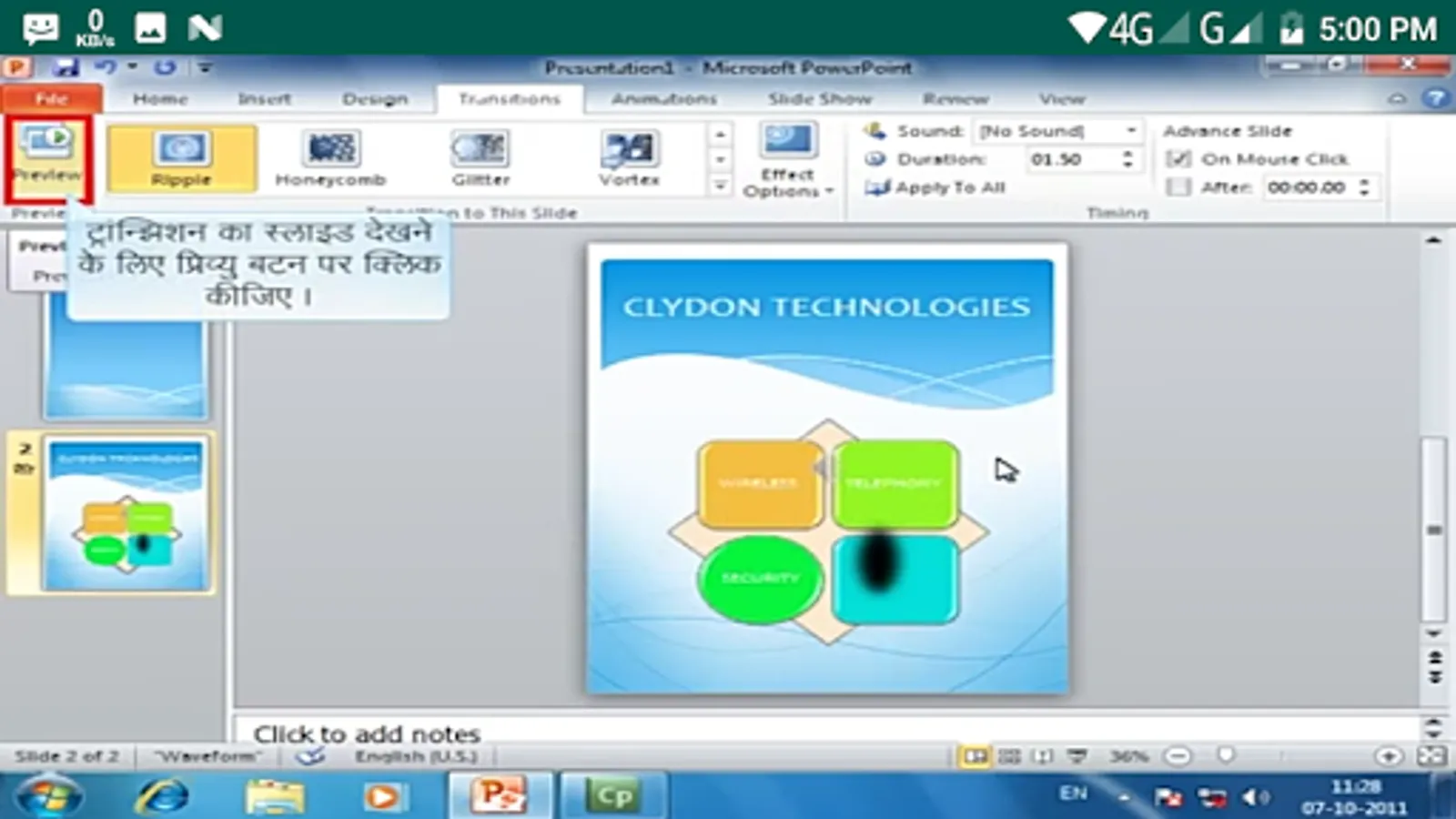This screenshot has width=1456, height=819.
Task: Open the Review tab
Action: 955,98
